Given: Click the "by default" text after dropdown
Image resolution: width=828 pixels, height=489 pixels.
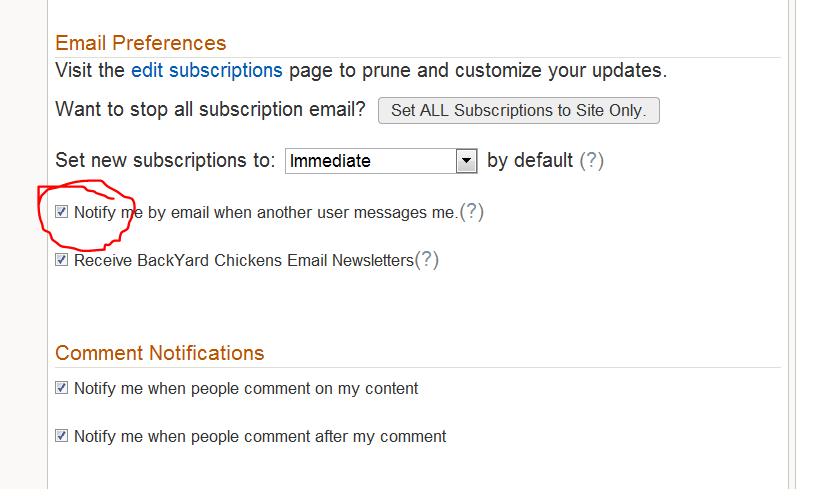Looking at the screenshot, I should click(530, 160).
